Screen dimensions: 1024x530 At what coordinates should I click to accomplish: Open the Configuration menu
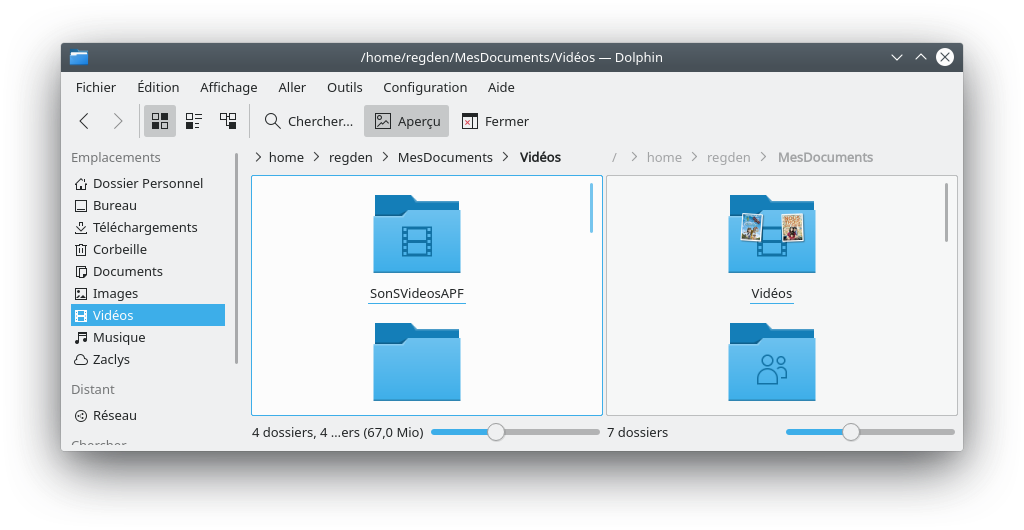coord(425,87)
